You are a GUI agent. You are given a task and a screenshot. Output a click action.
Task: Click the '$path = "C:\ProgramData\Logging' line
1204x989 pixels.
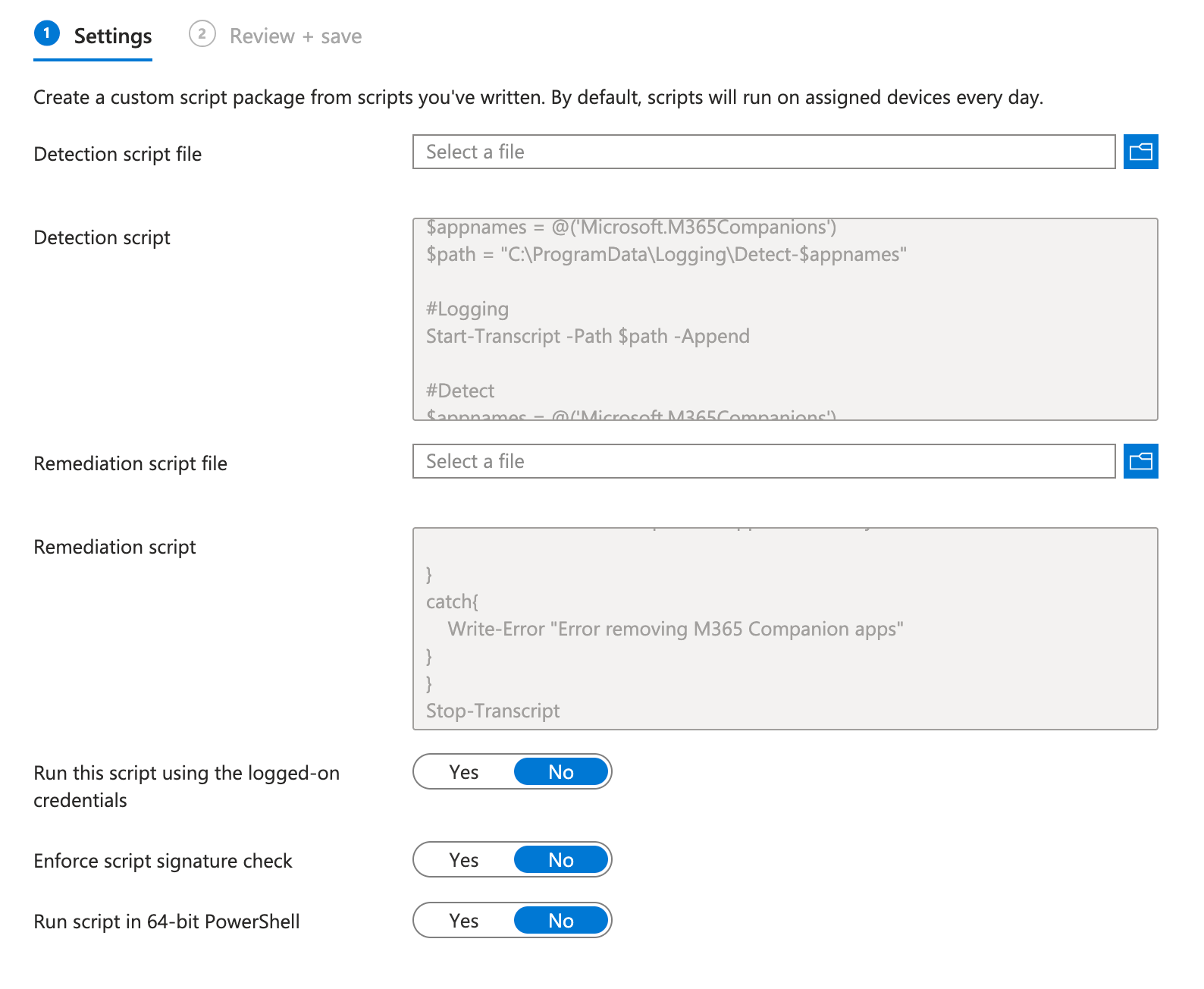pos(666,254)
